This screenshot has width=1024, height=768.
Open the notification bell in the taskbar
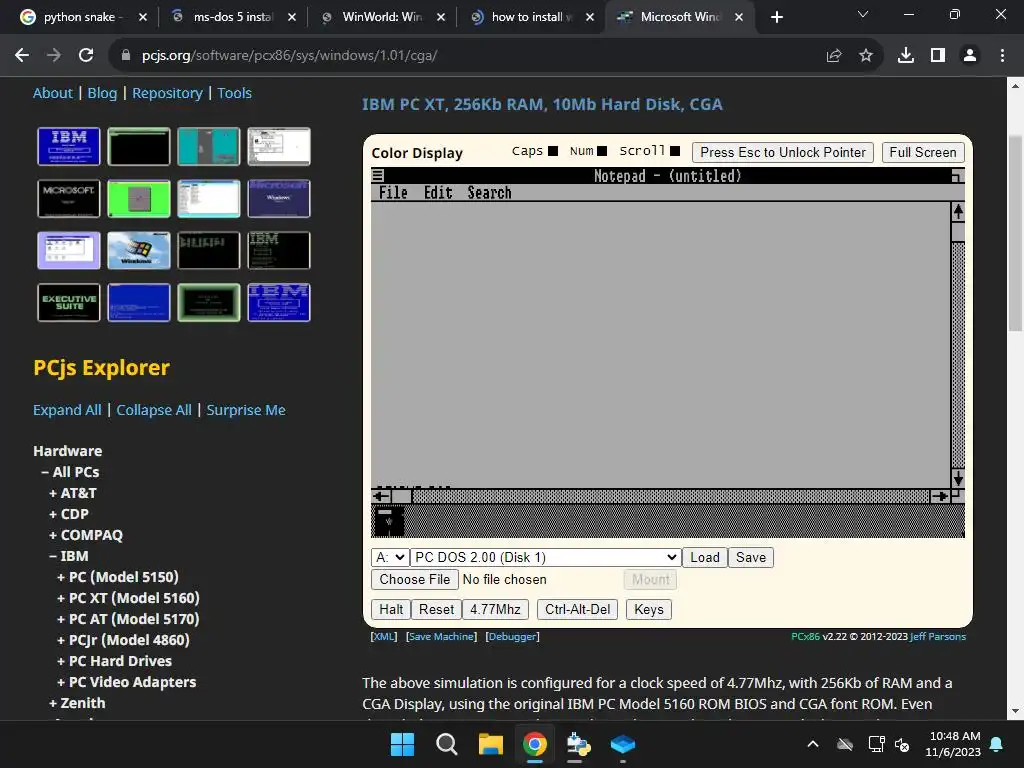pos(997,744)
